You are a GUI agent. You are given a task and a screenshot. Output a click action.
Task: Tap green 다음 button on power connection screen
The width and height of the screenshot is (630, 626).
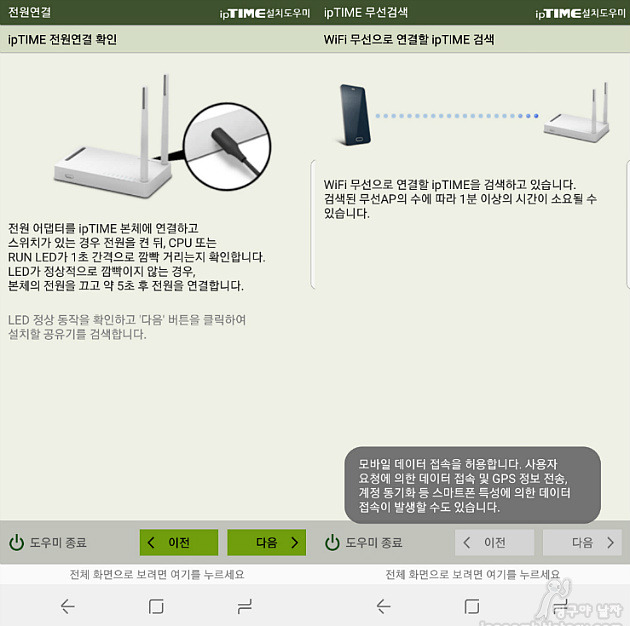(266, 542)
